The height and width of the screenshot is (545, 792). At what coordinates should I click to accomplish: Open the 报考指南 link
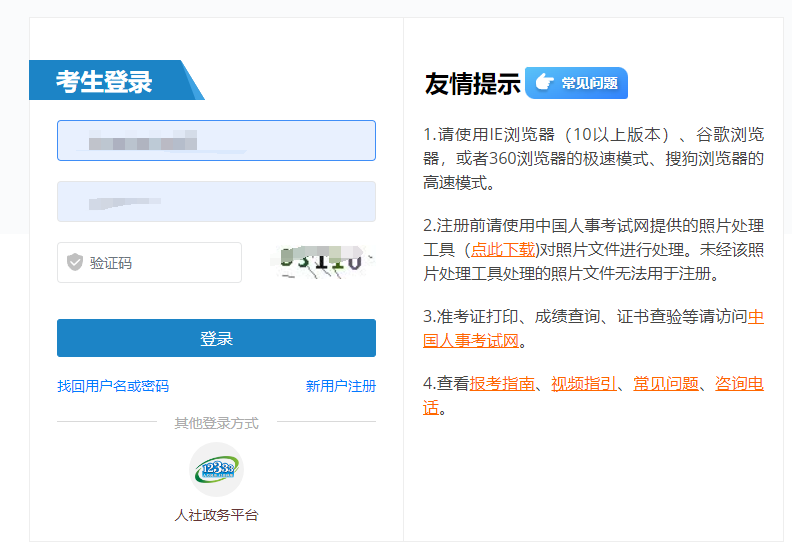(502, 384)
